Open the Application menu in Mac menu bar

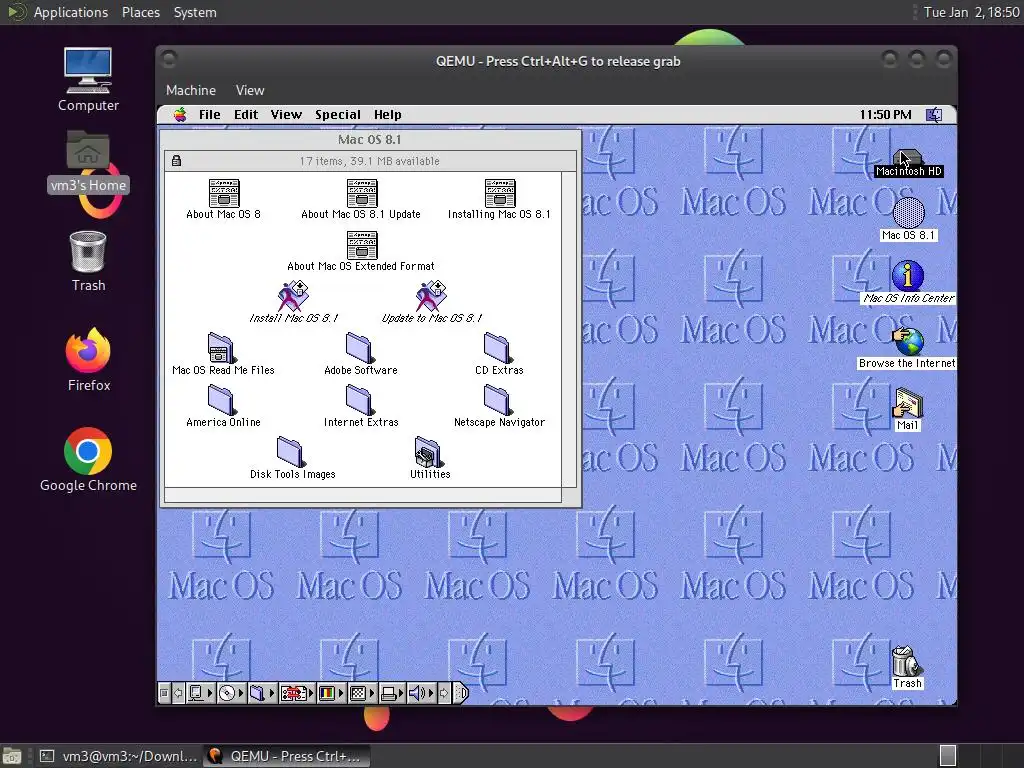pos(935,115)
